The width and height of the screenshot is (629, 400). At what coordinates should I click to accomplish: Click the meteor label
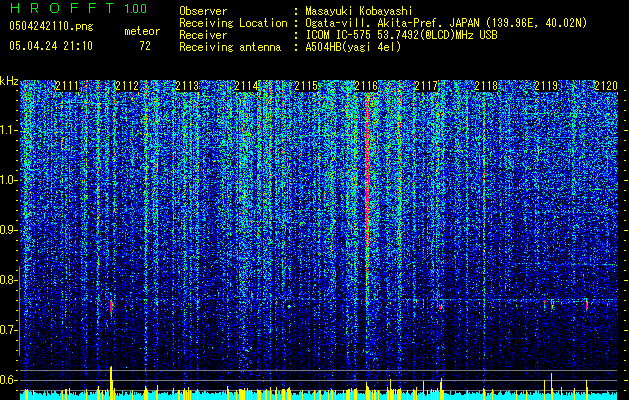point(142,31)
